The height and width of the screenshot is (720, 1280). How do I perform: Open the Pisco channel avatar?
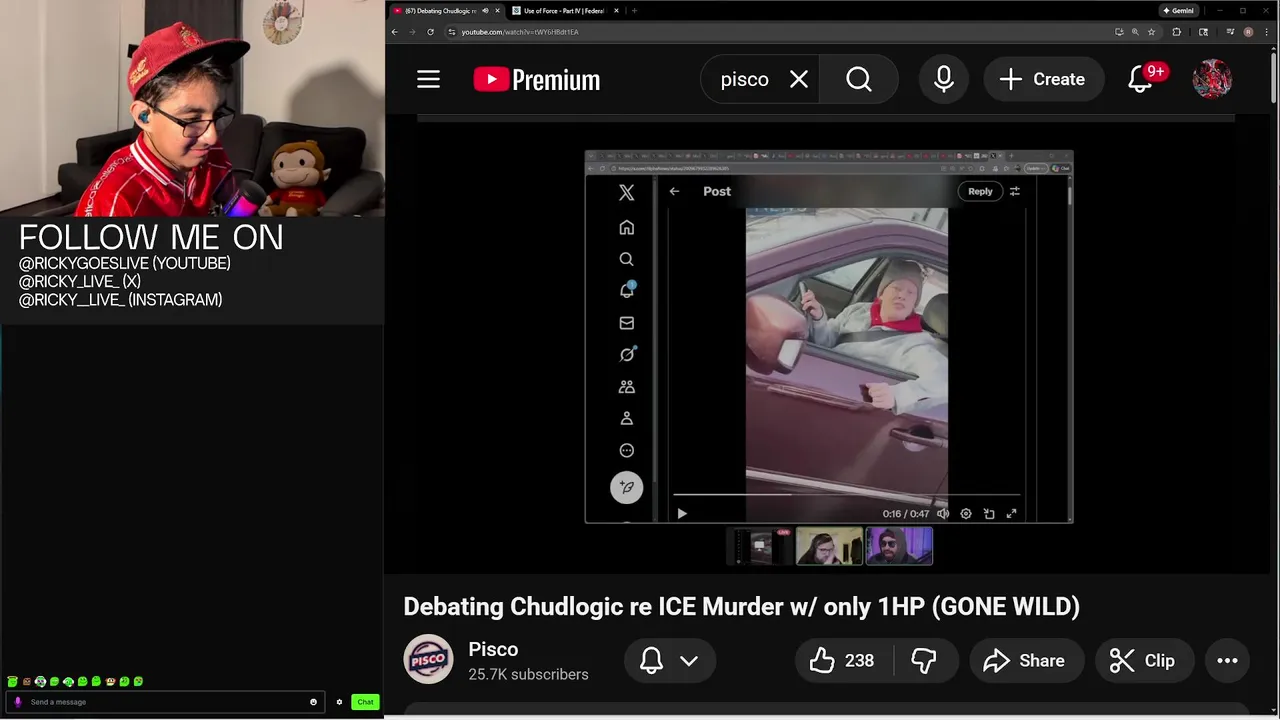click(428, 660)
